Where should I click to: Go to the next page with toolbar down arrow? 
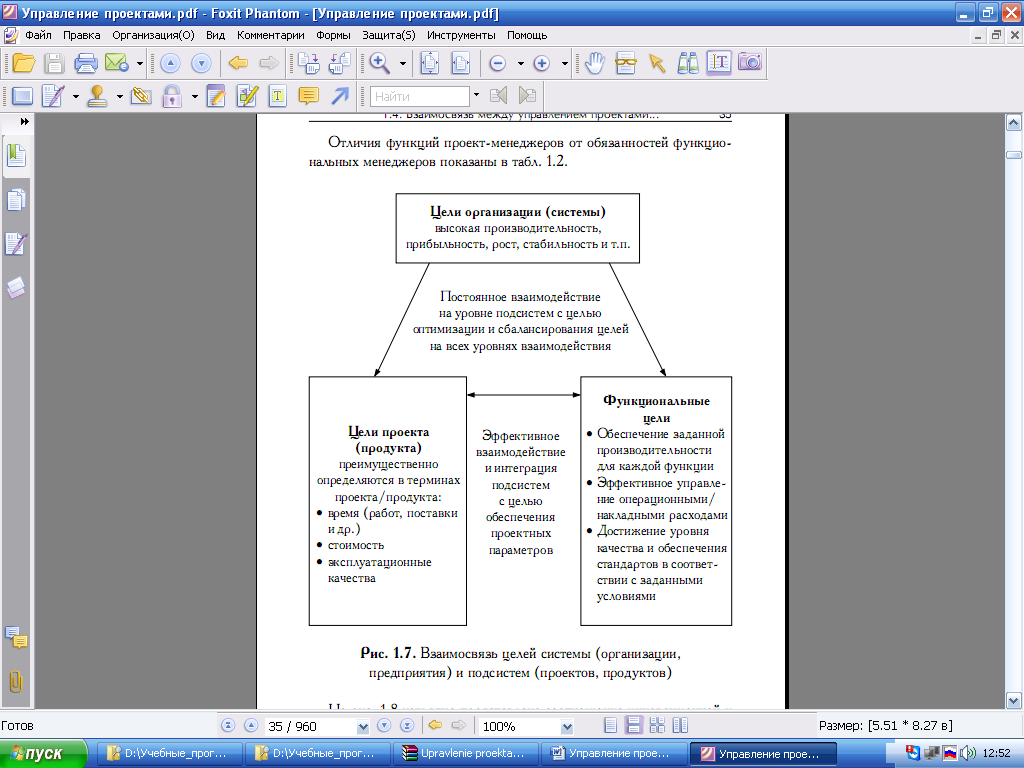click(201, 63)
